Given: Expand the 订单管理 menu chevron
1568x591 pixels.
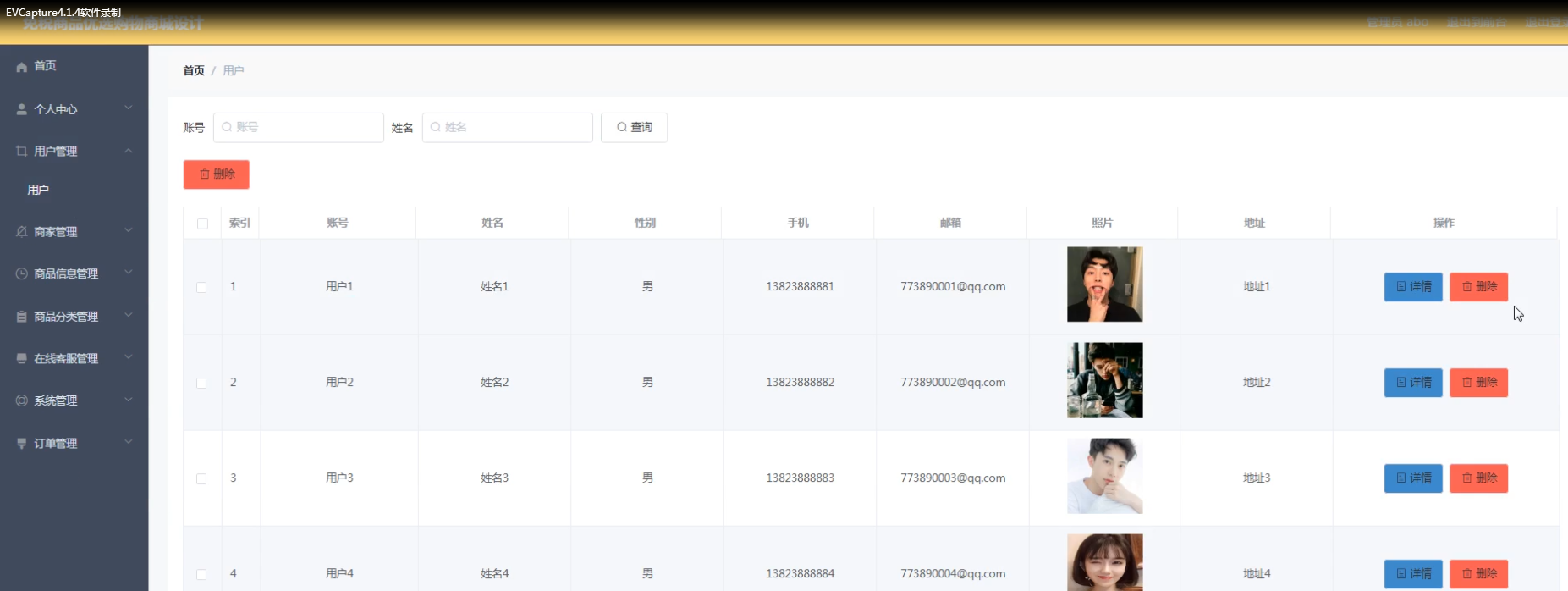Looking at the screenshot, I should (129, 441).
